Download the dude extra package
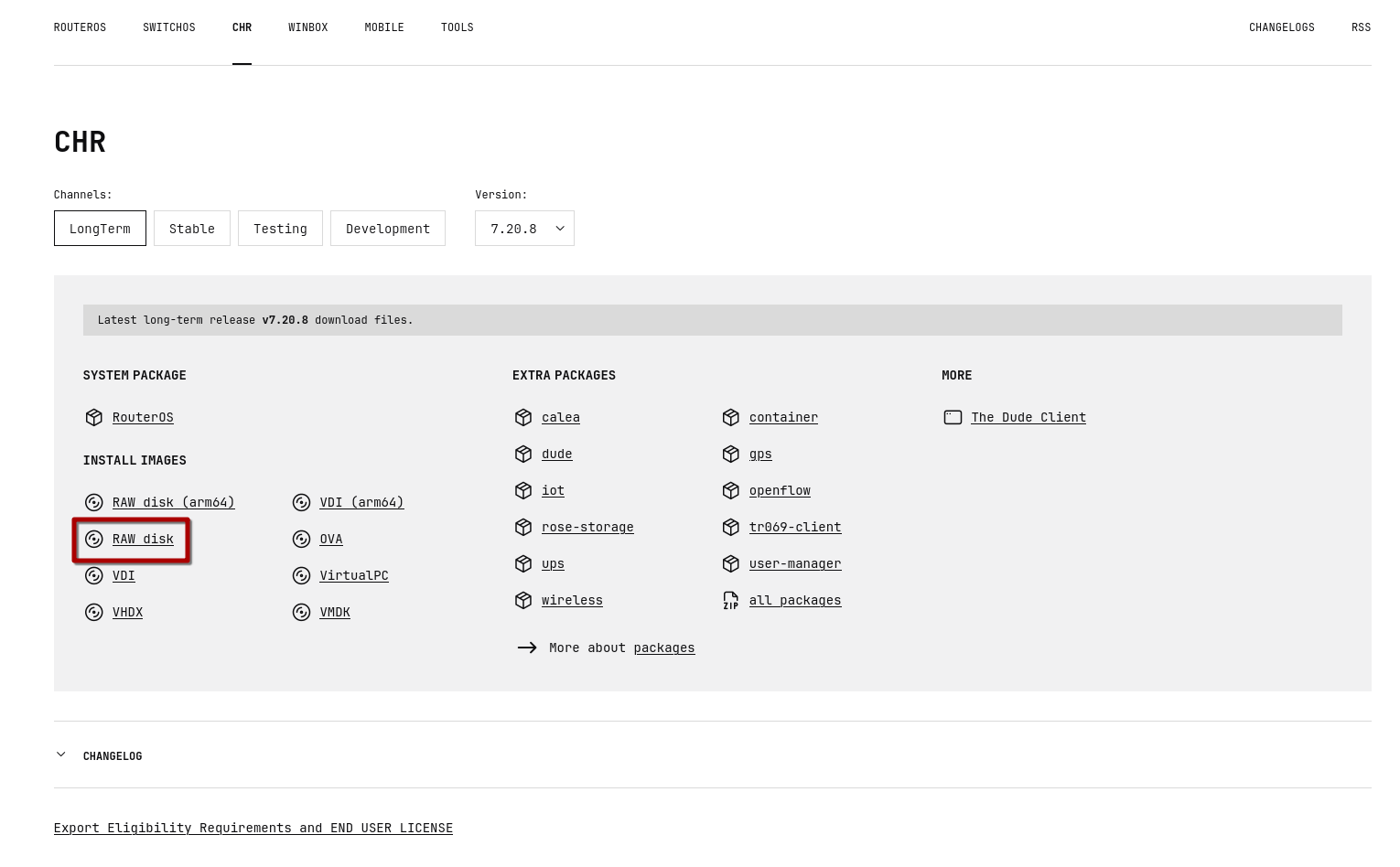This screenshot has height=867, width=1400. tap(557, 454)
